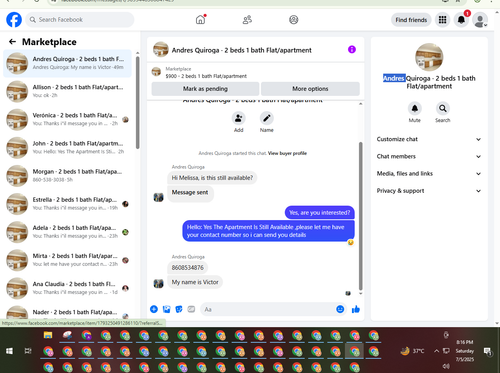This screenshot has width=500, height=373.
Task: Click the 'My name is Victor' message
Action: pyautogui.click(x=195, y=282)
